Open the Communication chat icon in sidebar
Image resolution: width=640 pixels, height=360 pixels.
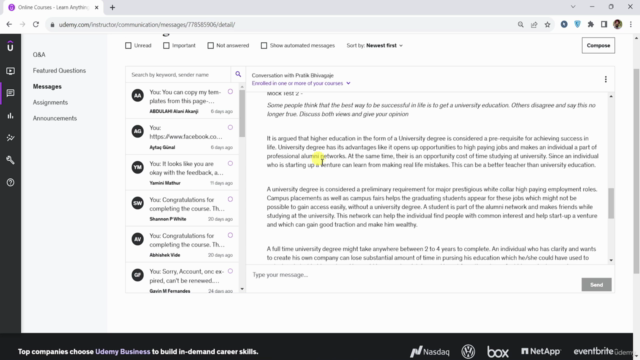pyautogui.click(x=10, y=93)
